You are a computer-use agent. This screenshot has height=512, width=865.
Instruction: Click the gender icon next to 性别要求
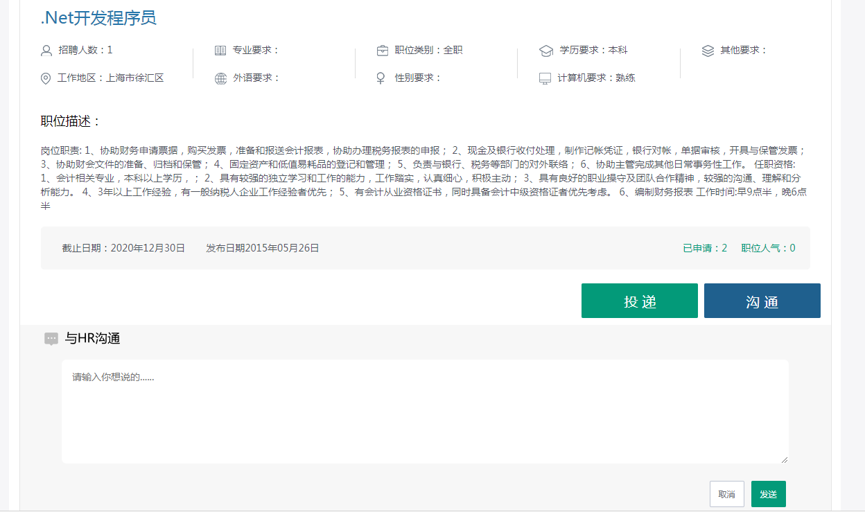coord(381,78)
